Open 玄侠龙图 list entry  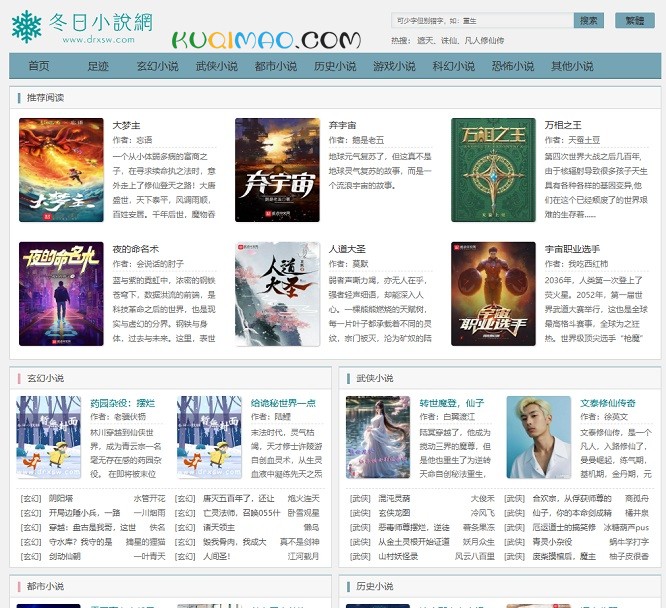(394, 513)
